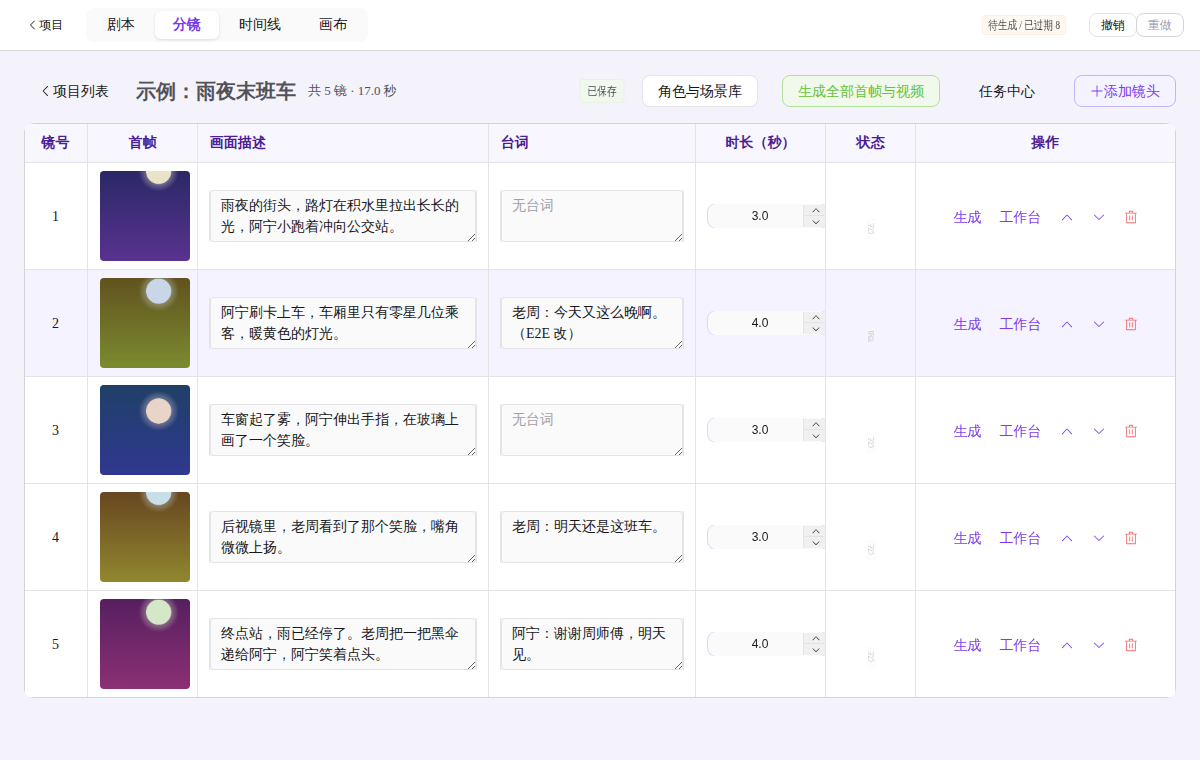Click the 已保存 indicator
The width and height of the screenshot is (1200, 760).
pos(602,91)
